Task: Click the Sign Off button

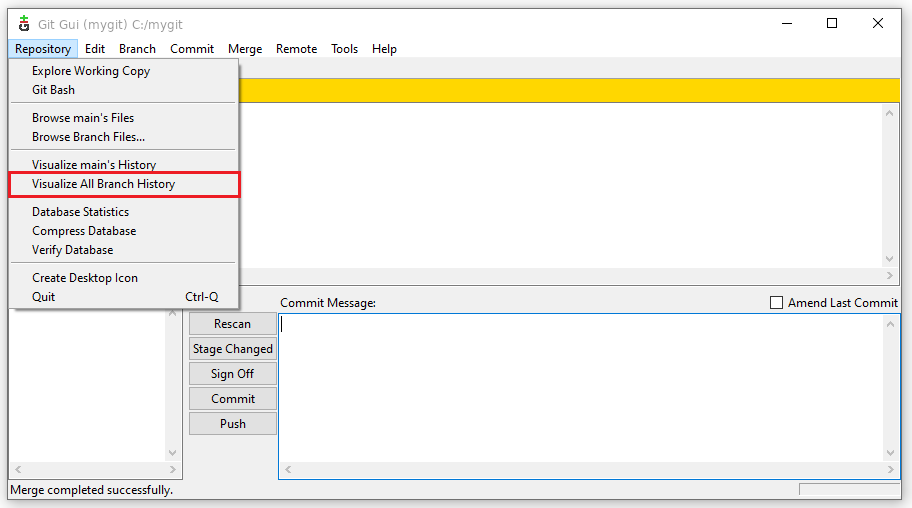Action: pos(233,374)
